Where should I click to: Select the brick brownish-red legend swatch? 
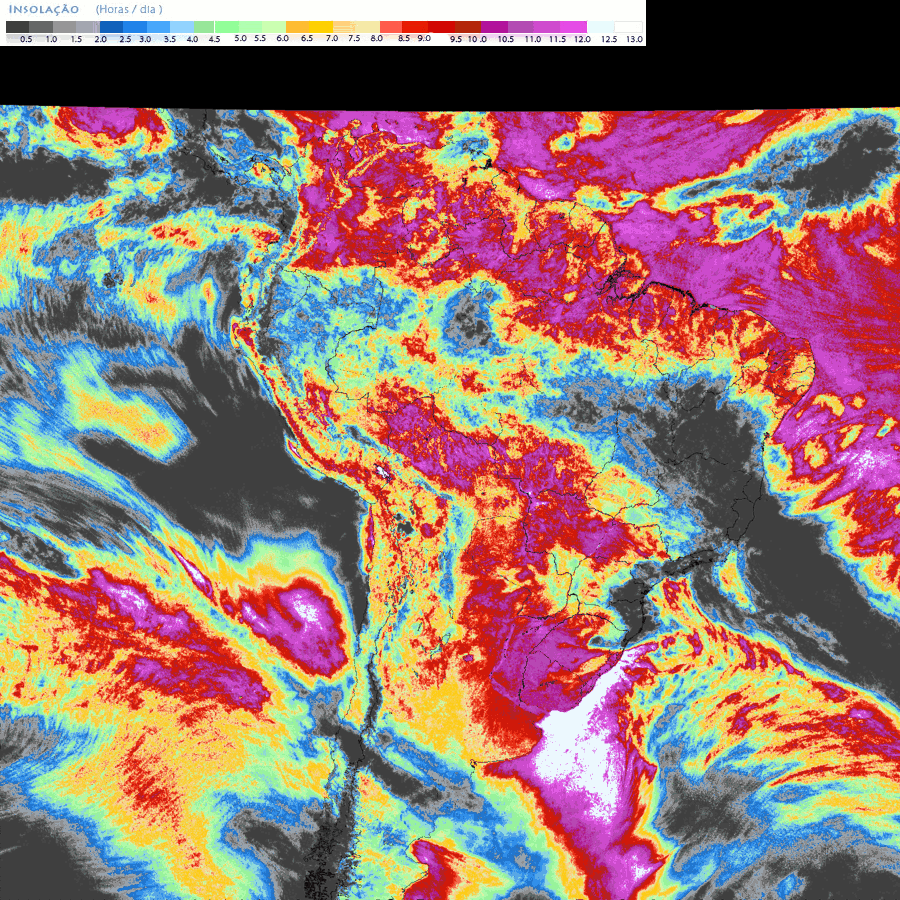coord(468,27)
